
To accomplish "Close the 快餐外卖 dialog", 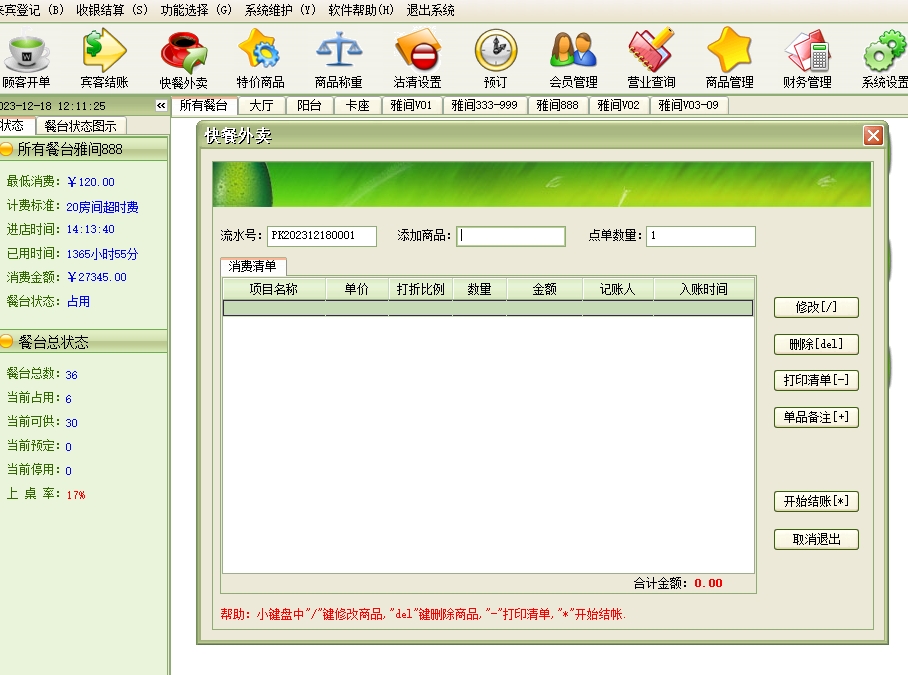I will 873,136.
